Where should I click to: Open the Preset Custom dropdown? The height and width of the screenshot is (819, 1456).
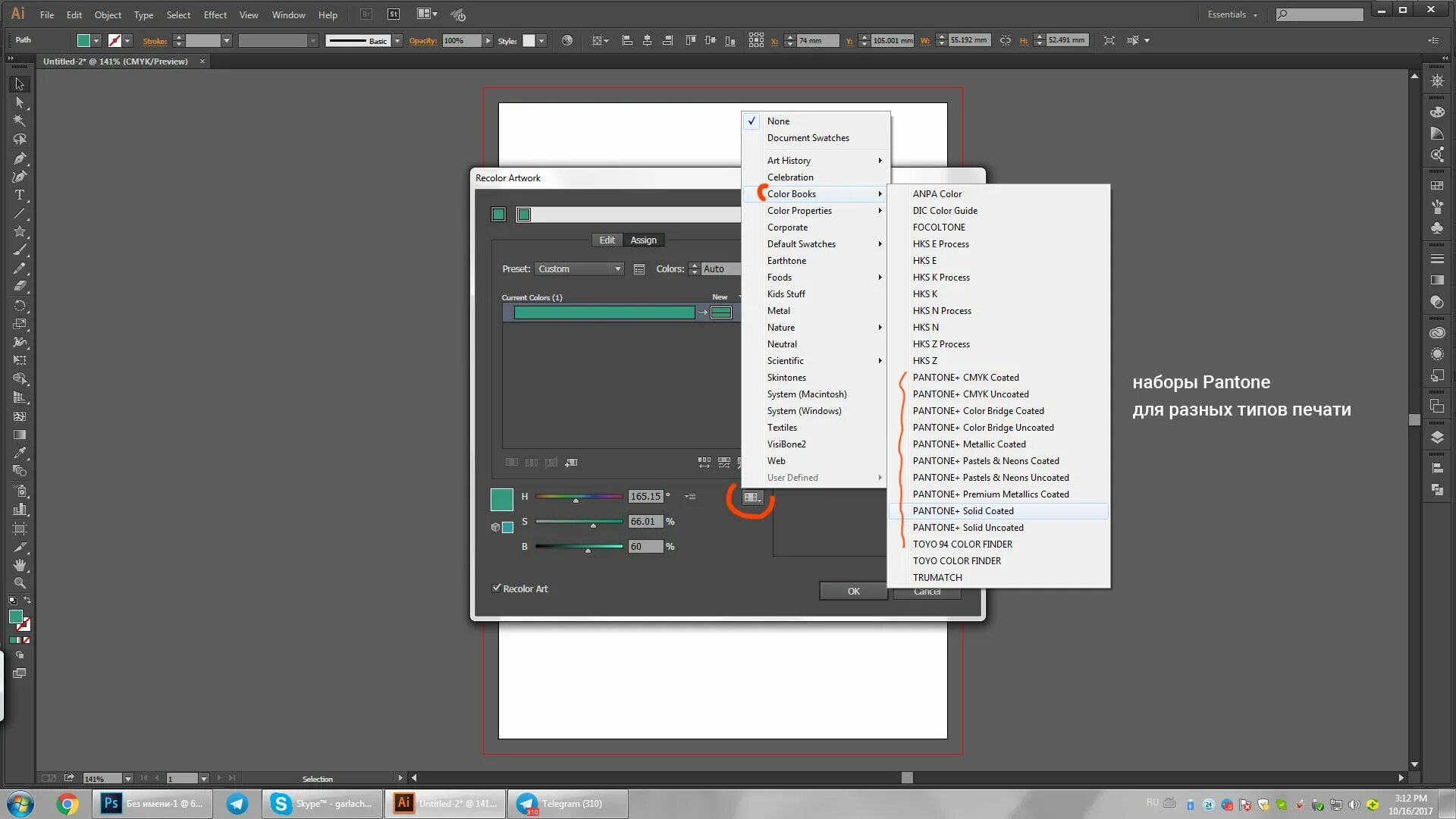579,269
